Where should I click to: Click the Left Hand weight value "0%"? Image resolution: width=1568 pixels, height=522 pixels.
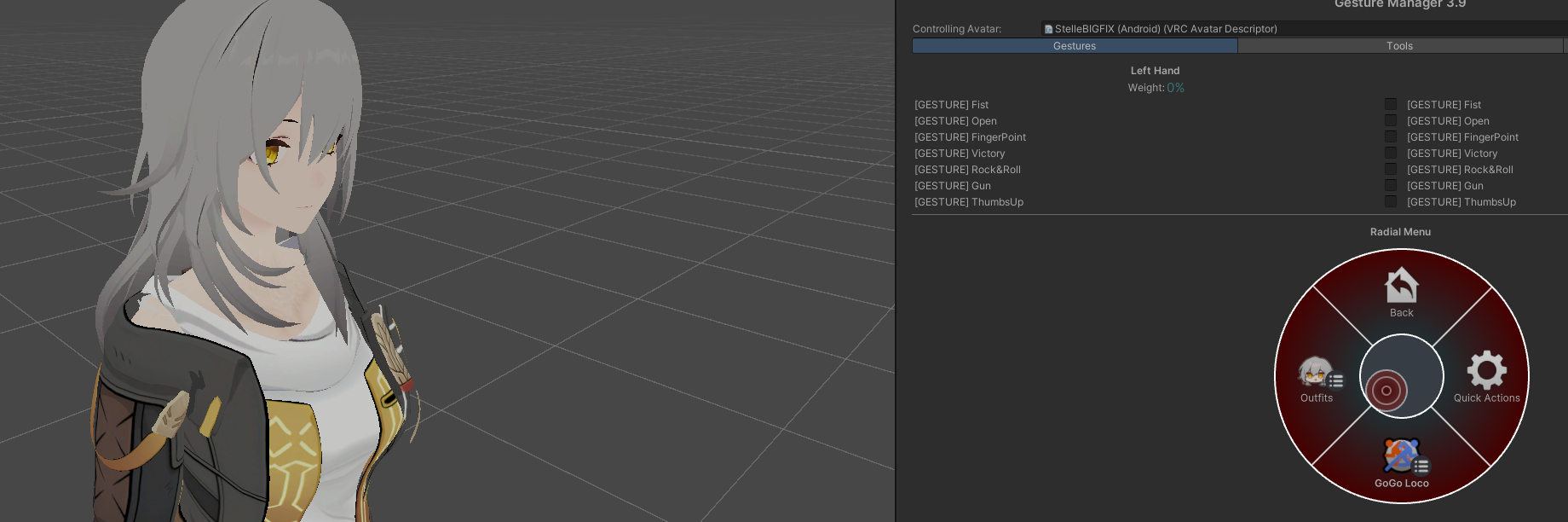pyautogui.click(x=1175, y=88)
